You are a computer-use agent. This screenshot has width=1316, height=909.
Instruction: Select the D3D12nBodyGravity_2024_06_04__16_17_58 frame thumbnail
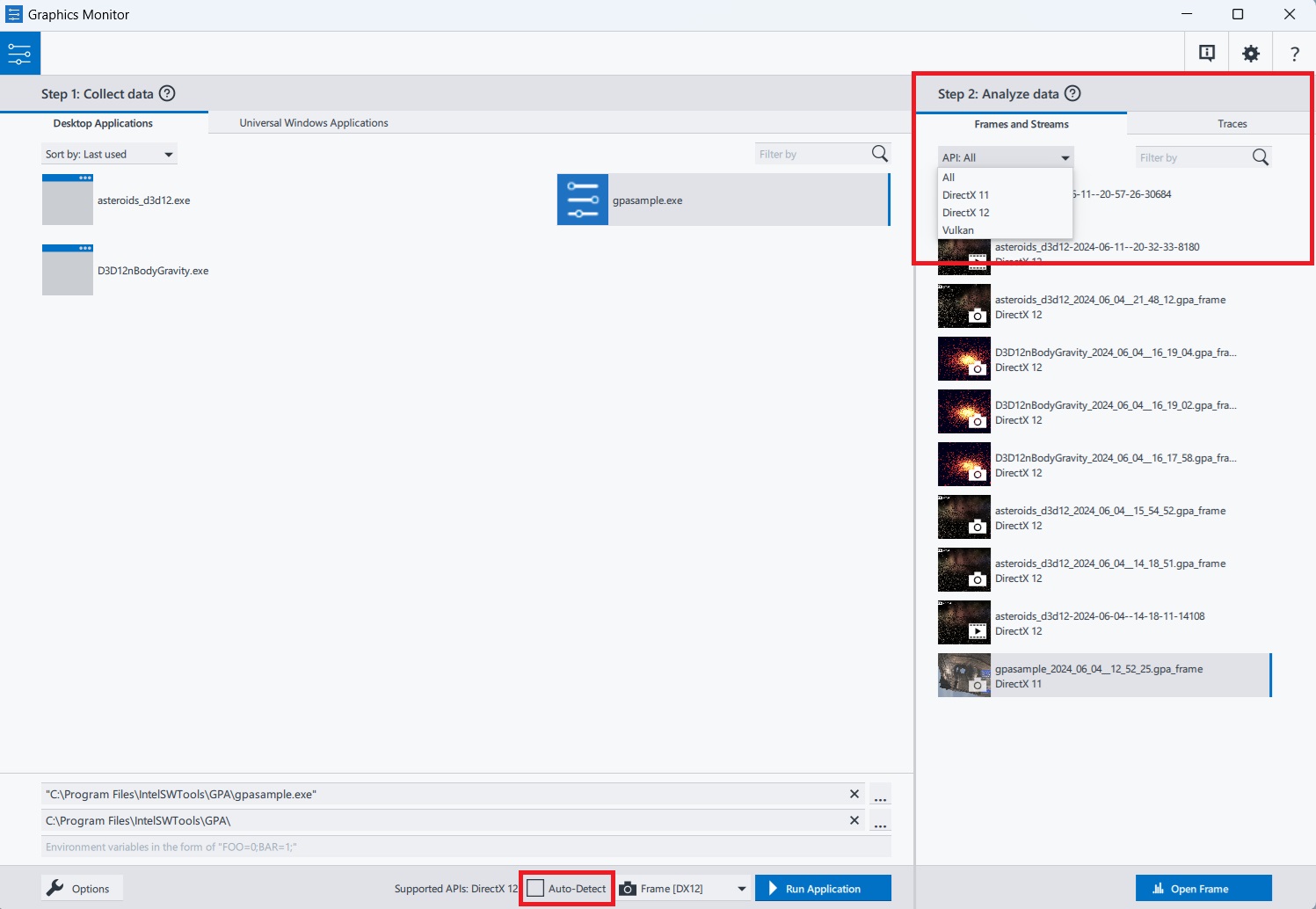click(x=964, y=464)
